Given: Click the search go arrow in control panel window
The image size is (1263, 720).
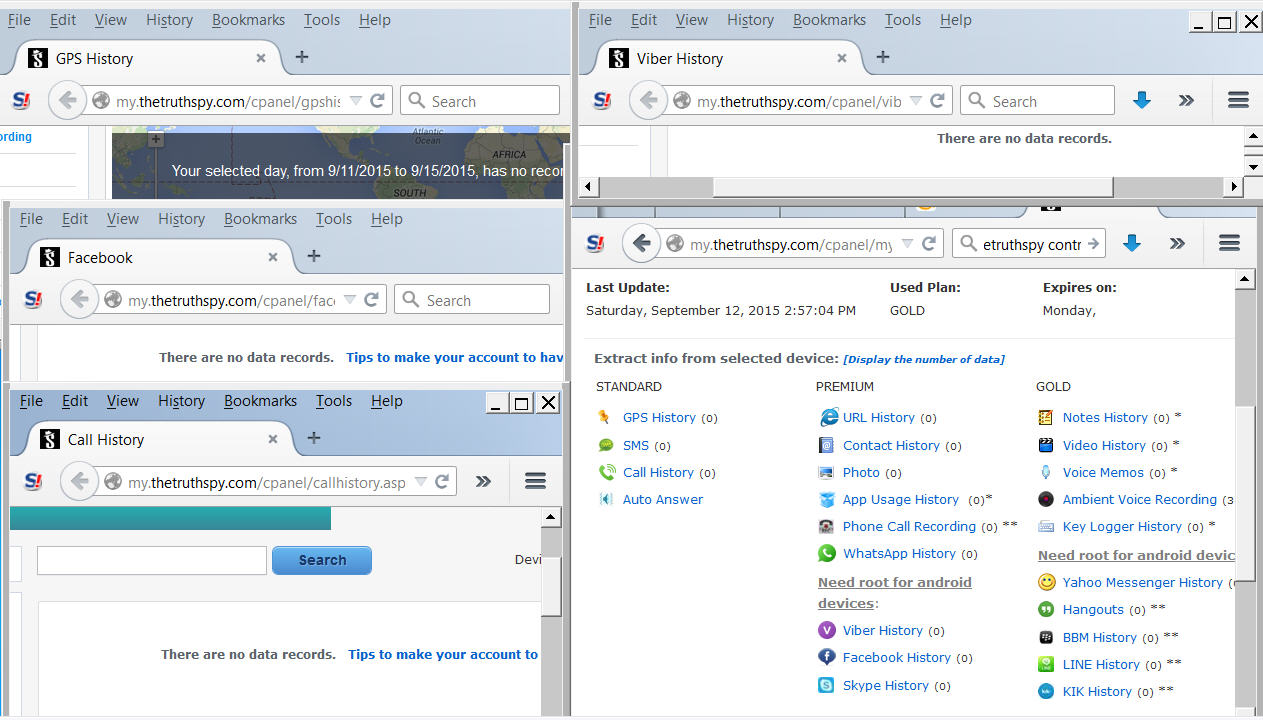Looking at the screenshot, I should pyautogui.click(x=1093, y=243).
